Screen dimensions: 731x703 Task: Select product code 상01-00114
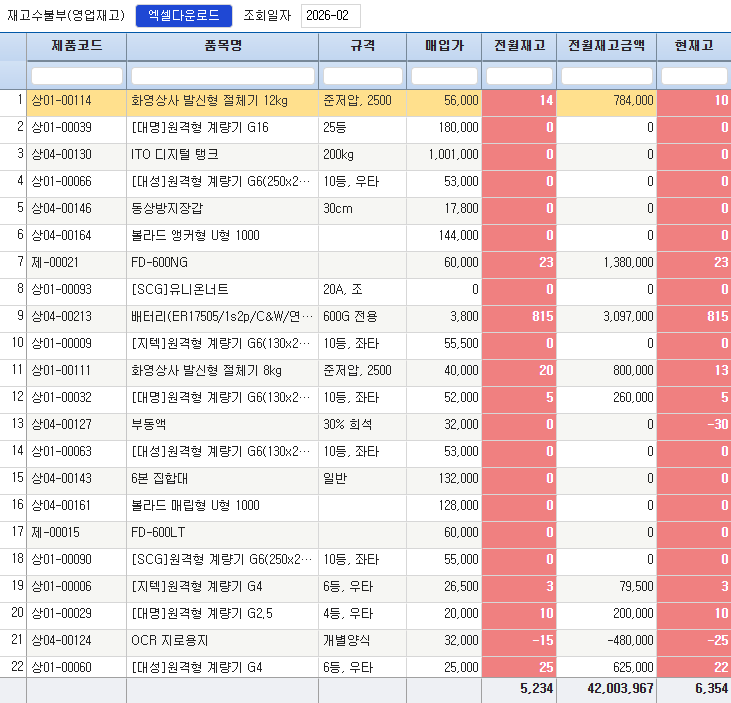click(62, 101)
